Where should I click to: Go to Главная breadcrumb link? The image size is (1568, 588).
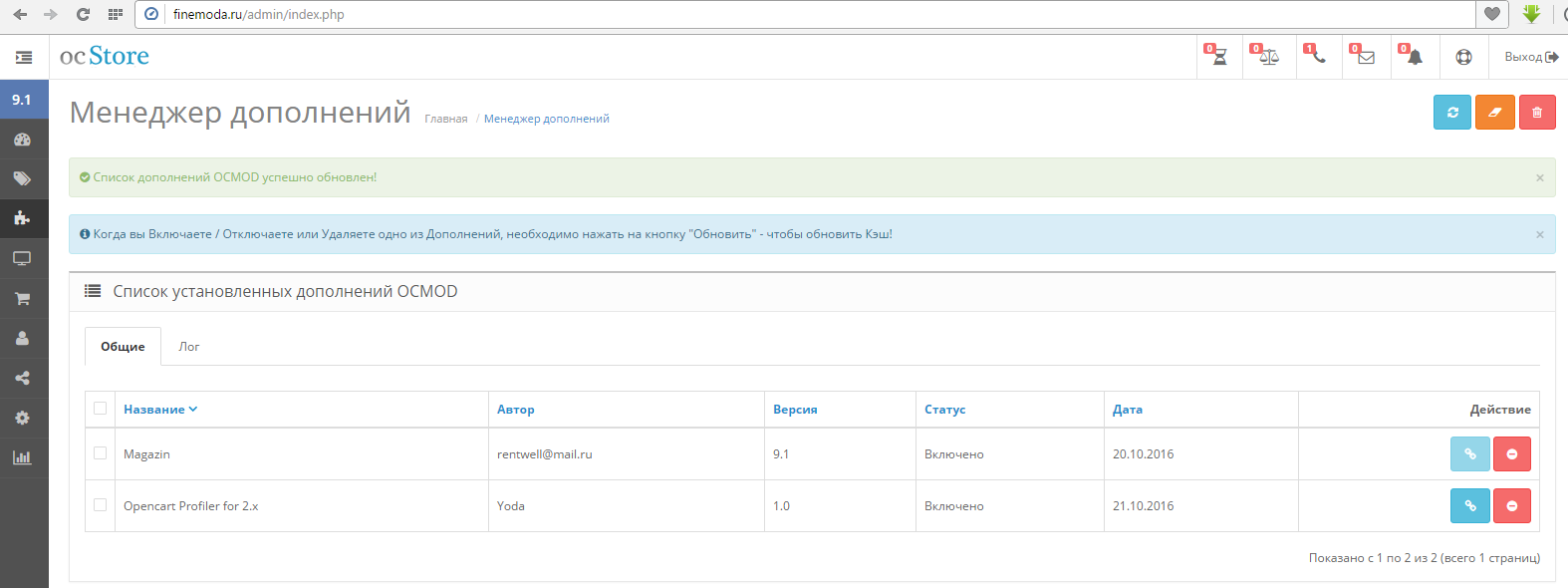(x=445, y=119)
